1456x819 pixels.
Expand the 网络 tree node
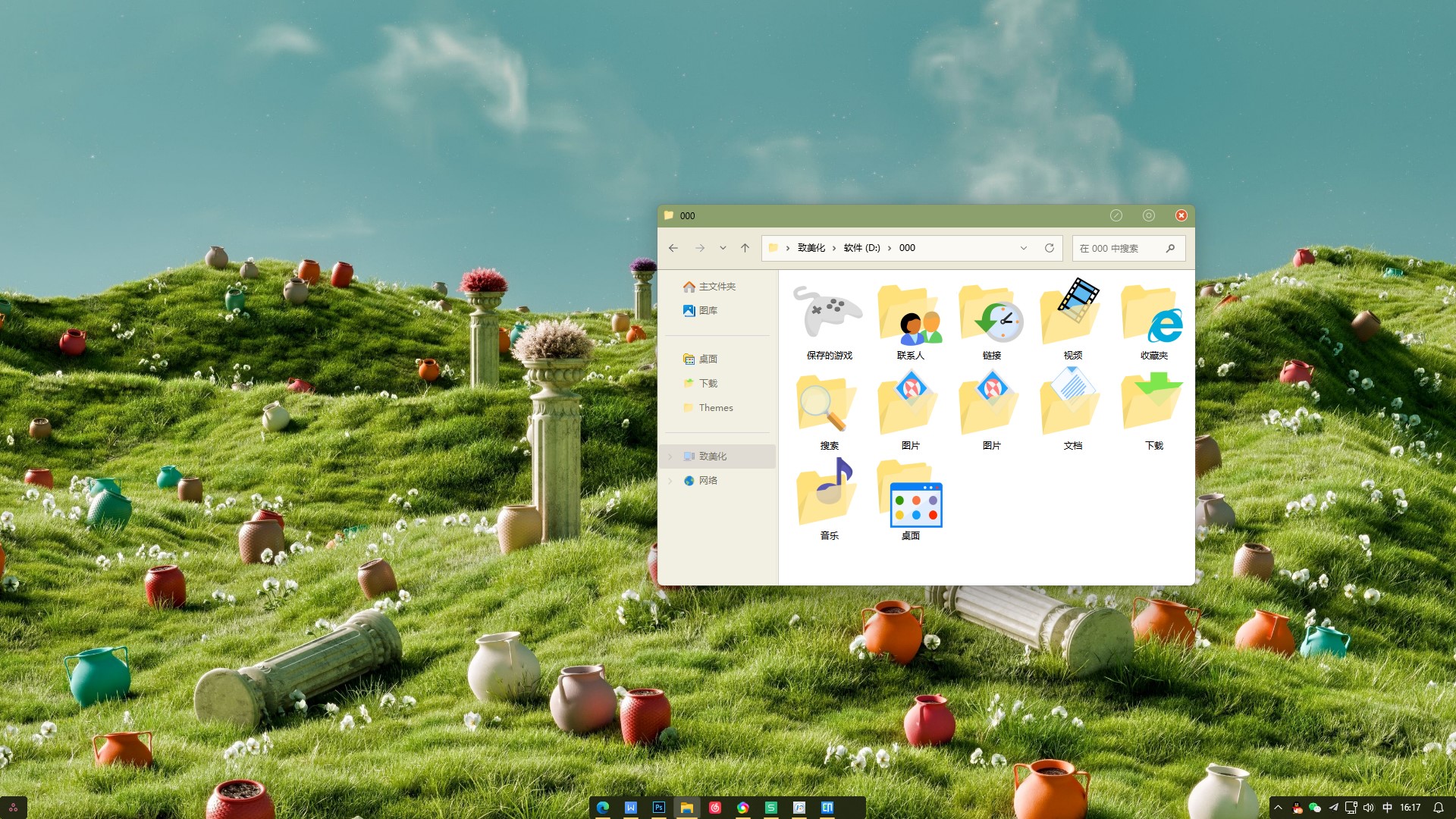coord(670,481)
